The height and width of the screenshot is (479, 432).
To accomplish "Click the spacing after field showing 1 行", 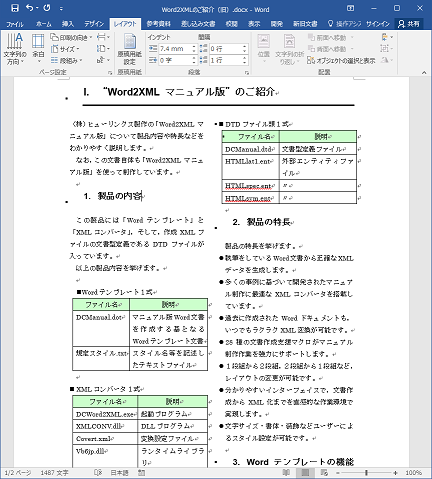I will pos(226,60).
